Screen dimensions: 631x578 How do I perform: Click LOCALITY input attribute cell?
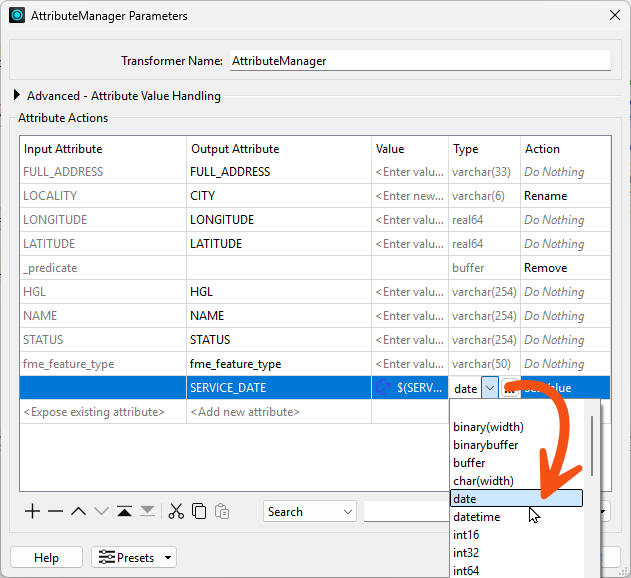[x=103, y=196]
